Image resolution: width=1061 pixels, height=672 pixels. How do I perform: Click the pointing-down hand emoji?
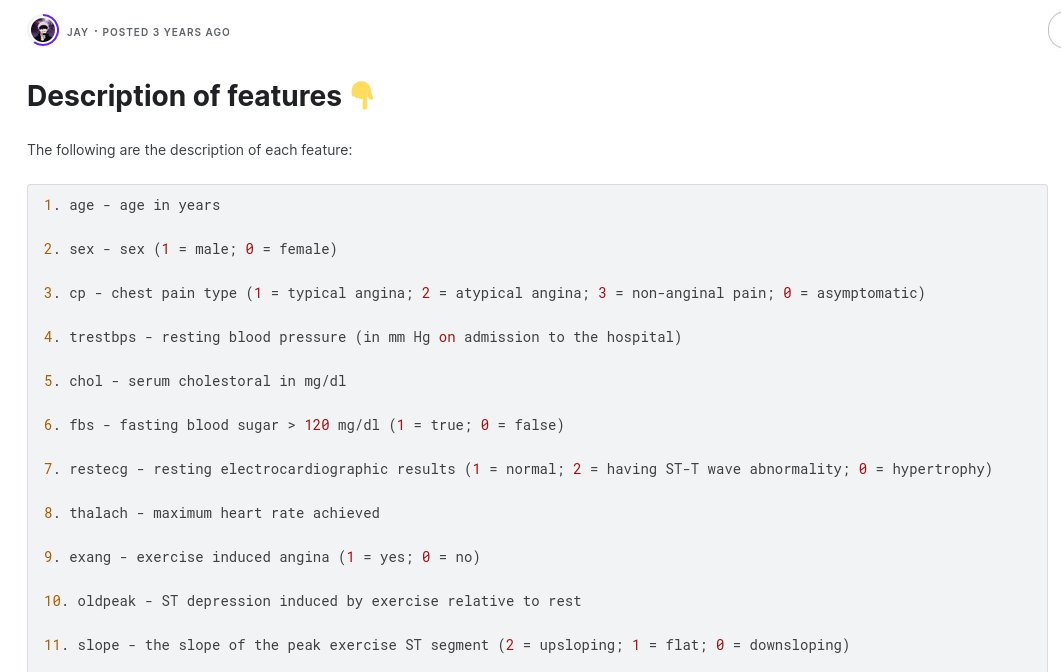pos(361,96)
